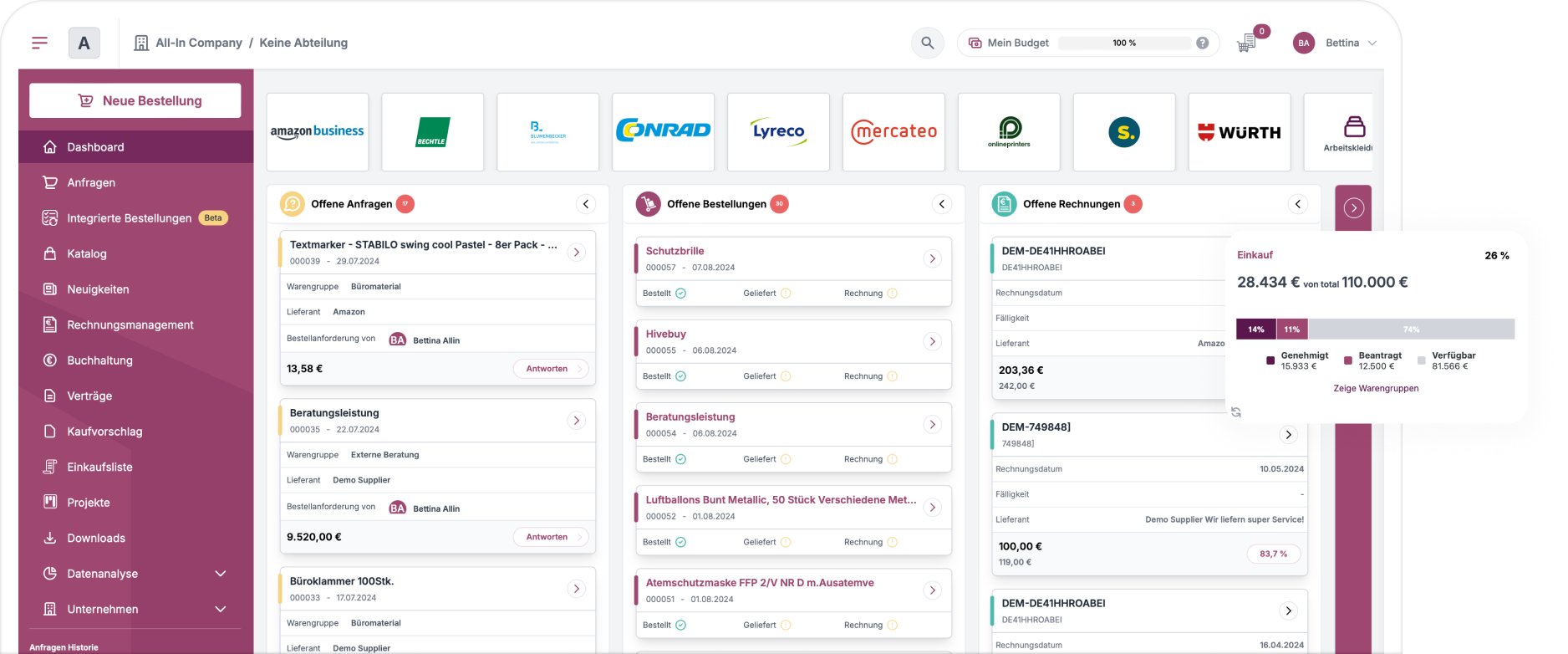Click the Mein Budget 100 % progress bar
This screenshot has height=654, width=1568.
click(x=1124, y=43)
